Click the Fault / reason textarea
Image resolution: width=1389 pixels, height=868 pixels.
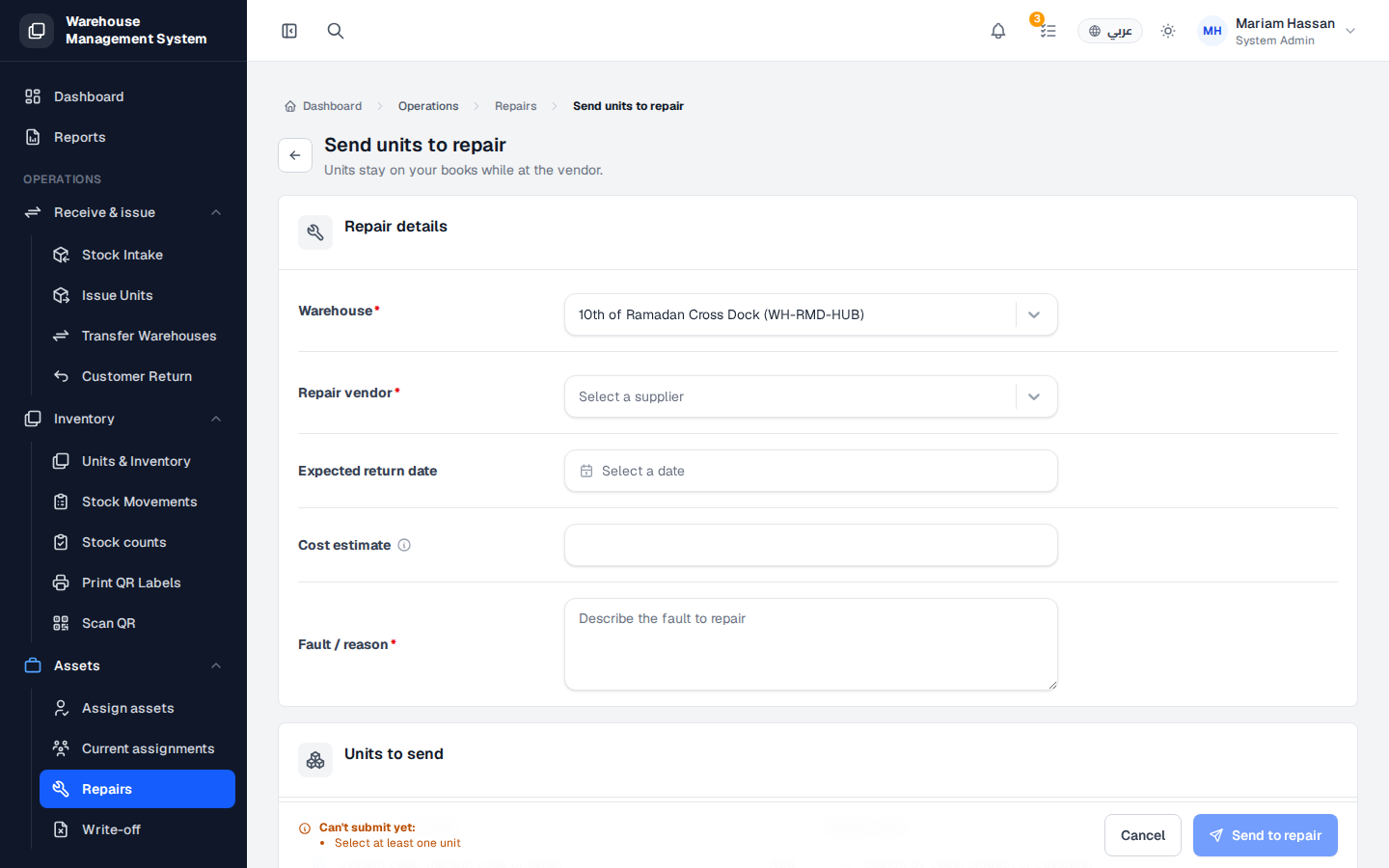click(x=811, y=644)
